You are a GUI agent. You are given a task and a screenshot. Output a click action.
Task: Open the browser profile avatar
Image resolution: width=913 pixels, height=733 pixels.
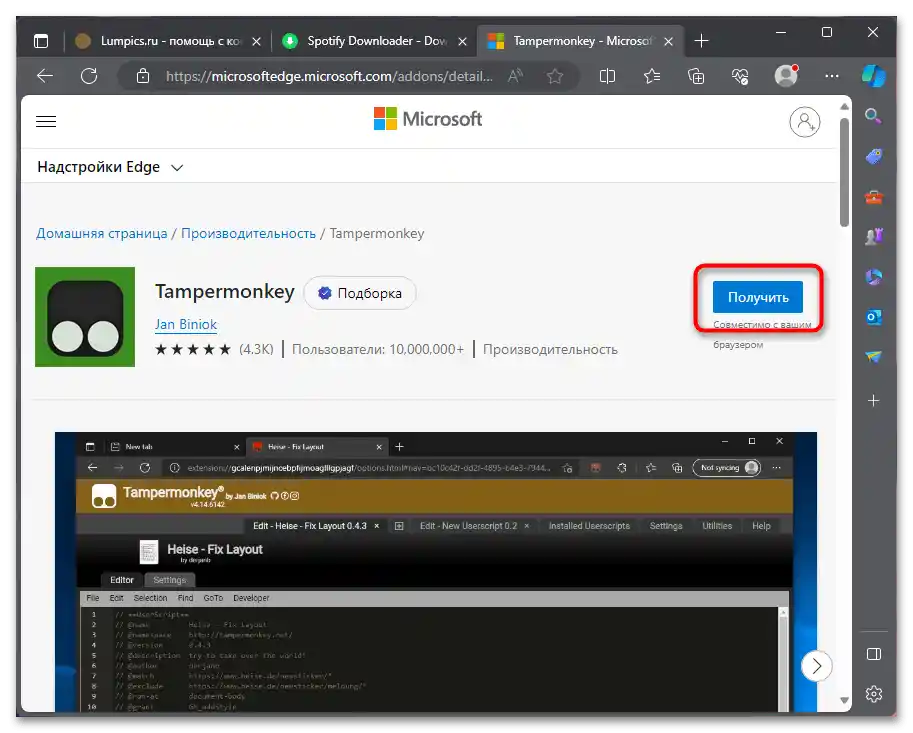pyautogui.click(x=786, y=76)
